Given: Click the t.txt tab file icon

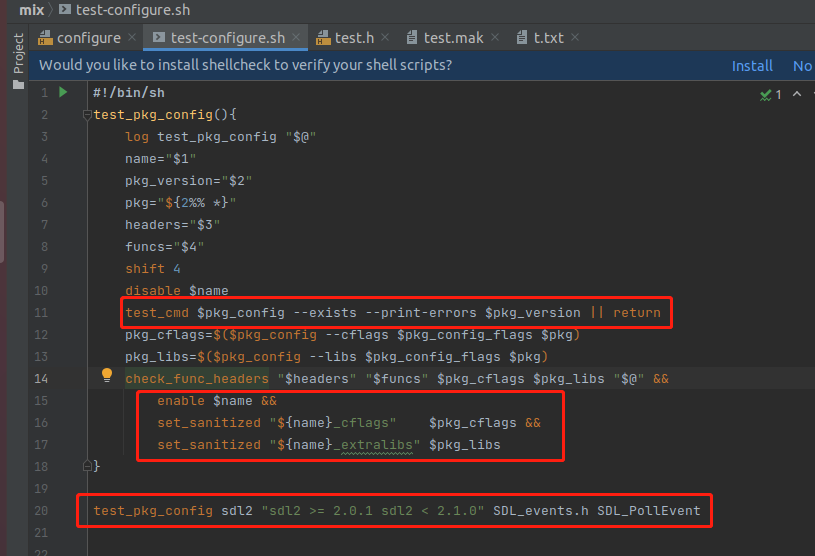Looking at the screenshot, I should click(x=522, y=37).
